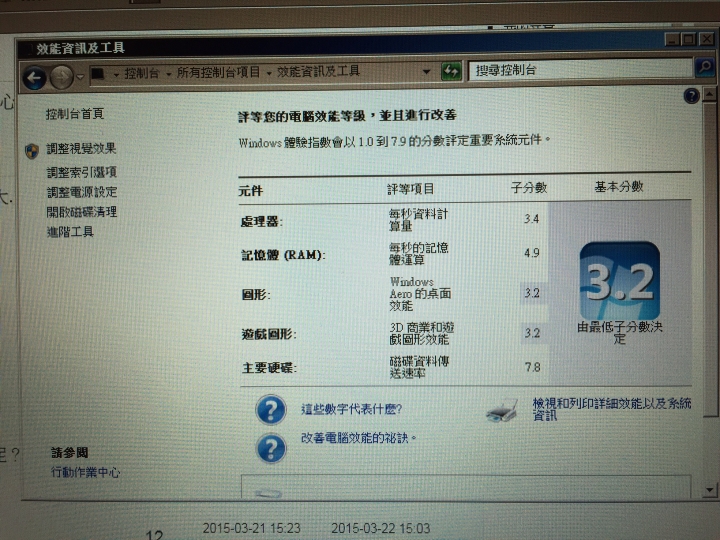
Task: Select the 主要硬碟 row label
Action: pyautogui.click(x=270, y=368)
